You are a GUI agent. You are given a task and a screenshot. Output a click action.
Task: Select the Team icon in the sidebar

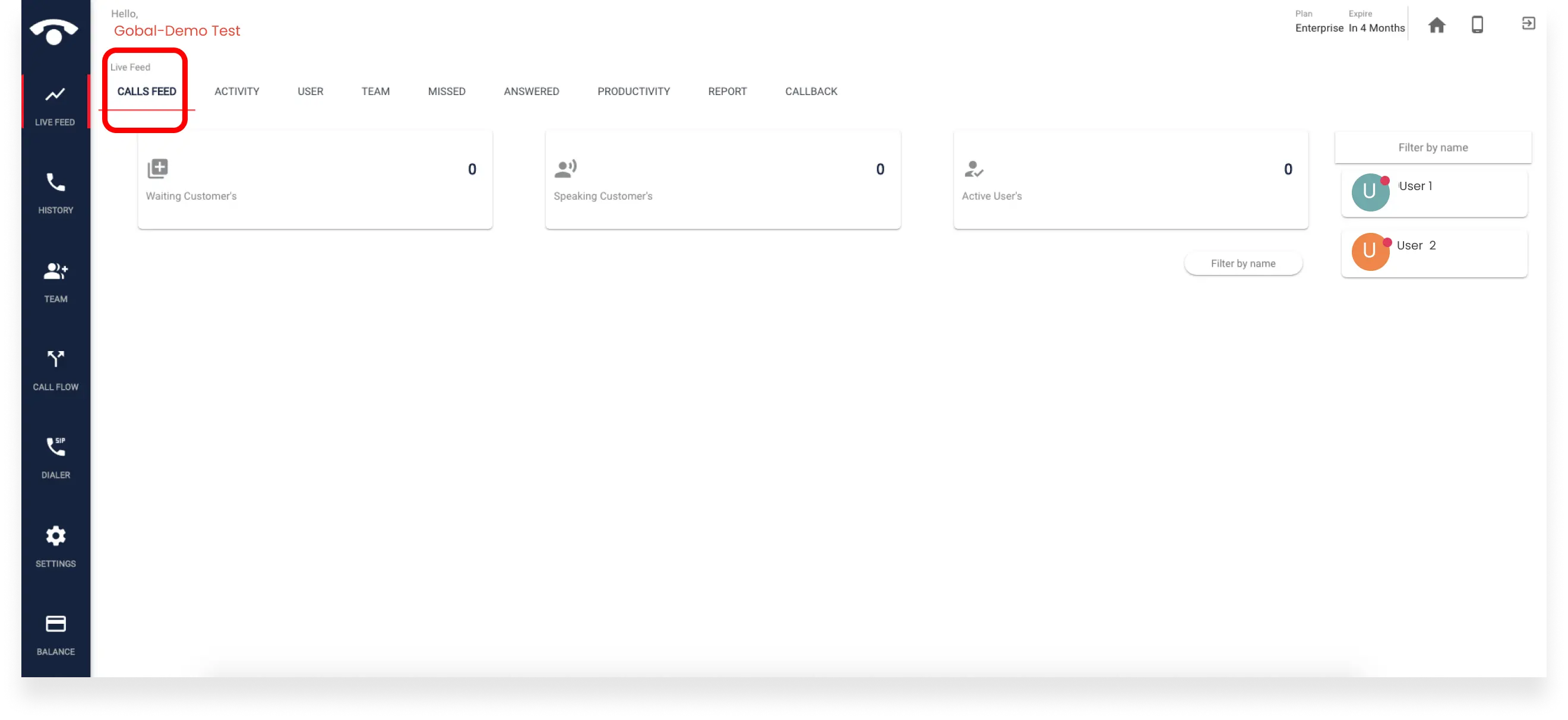click(55, 280)
